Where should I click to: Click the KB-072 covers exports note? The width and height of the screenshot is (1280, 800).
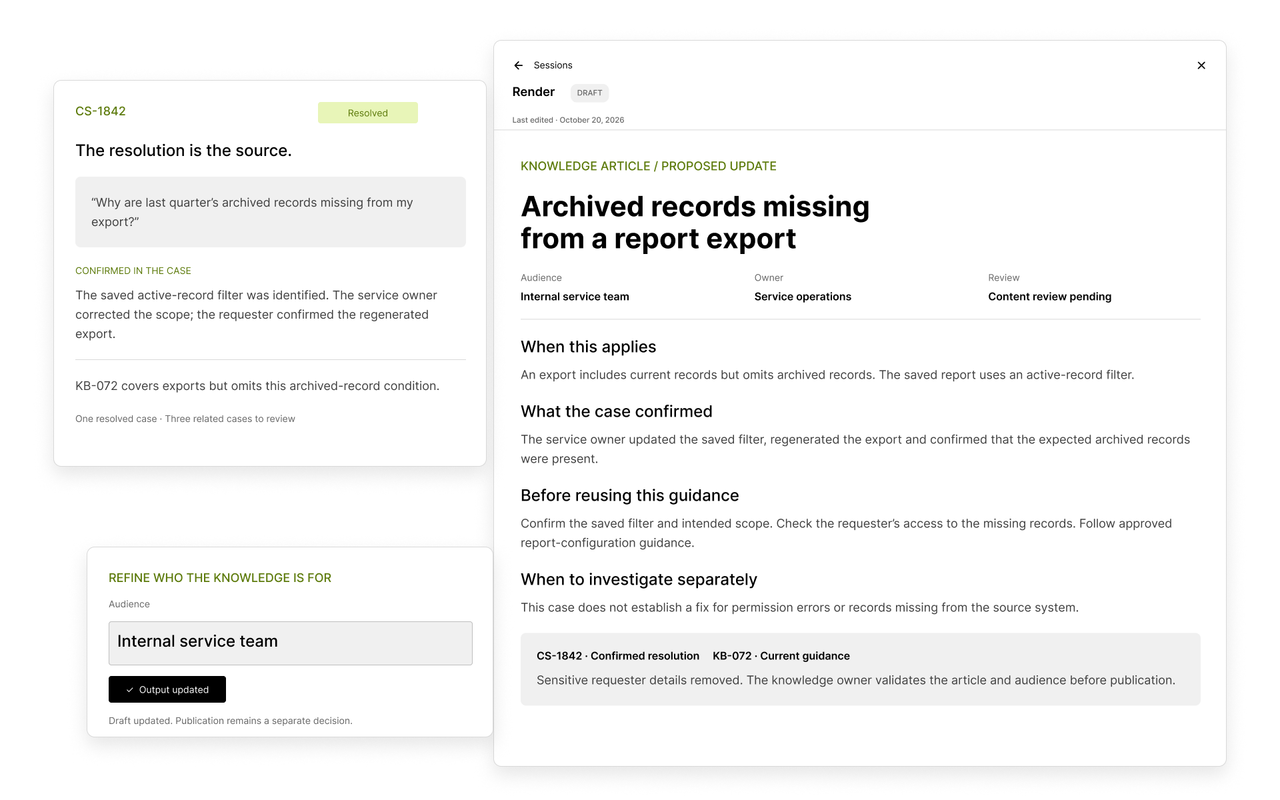[x=257, y=386]
